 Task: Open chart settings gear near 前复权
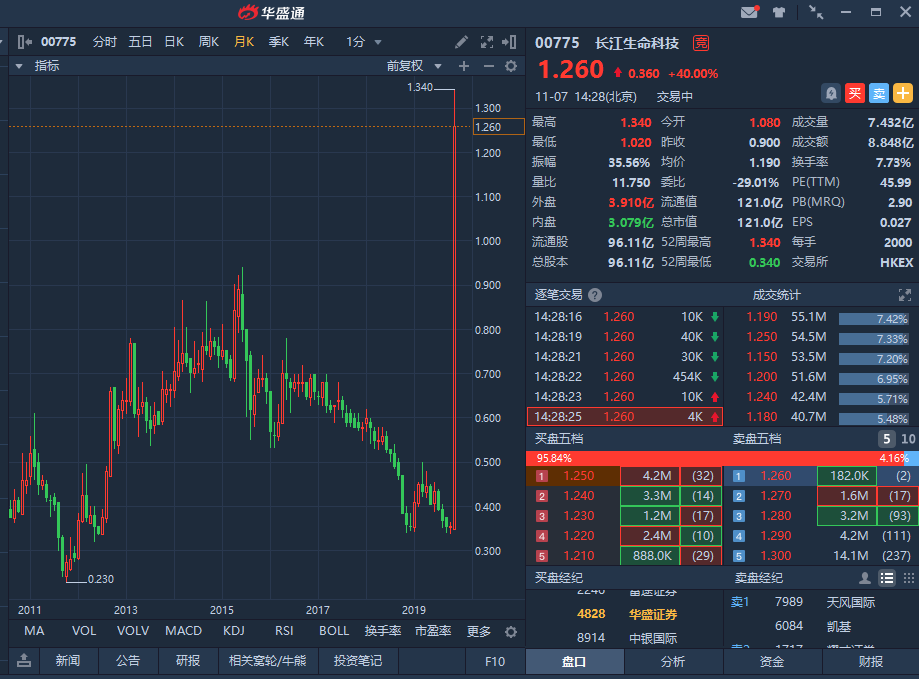[511, 66]
